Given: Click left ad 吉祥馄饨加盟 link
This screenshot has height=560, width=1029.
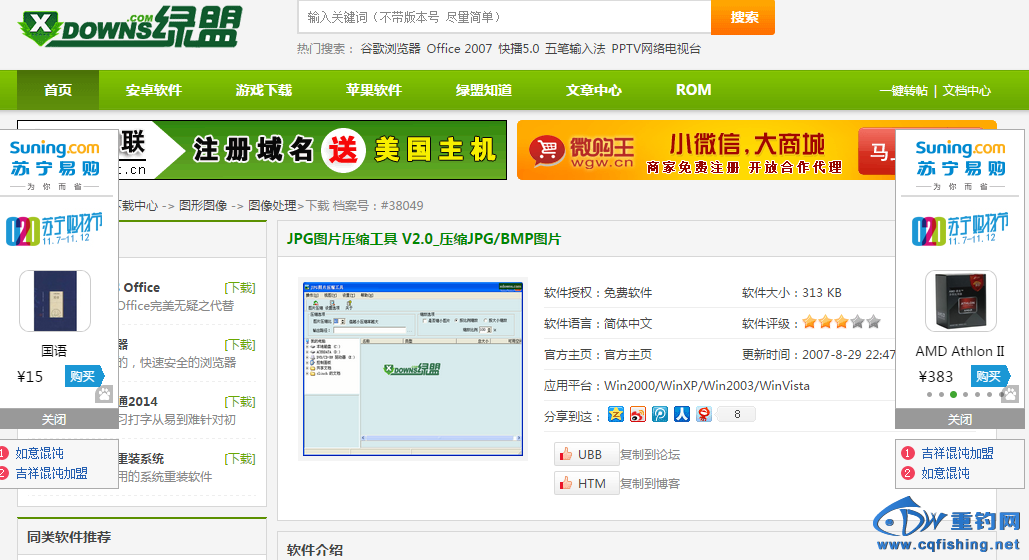Looking at the screenshot, I should (x=51, y=473).
